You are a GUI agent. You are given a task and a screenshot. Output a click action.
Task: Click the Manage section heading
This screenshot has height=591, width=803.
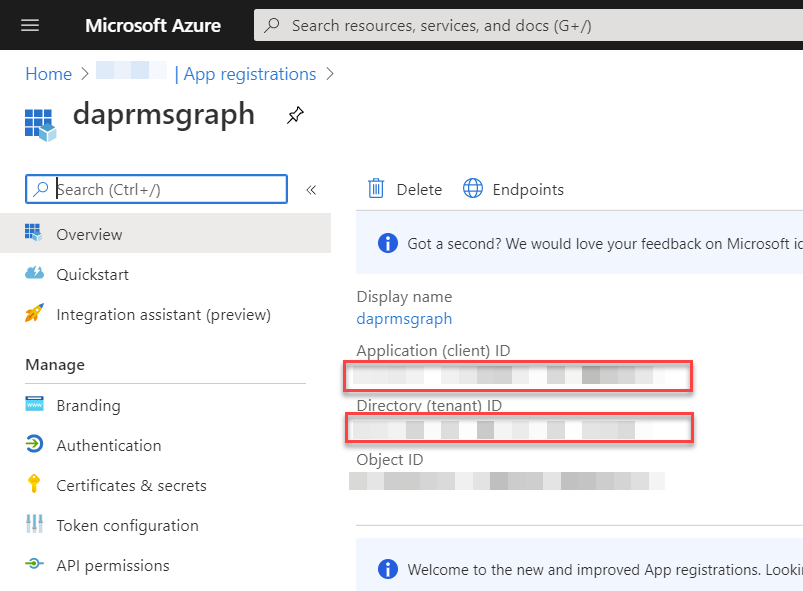click(x=55, y=365)
